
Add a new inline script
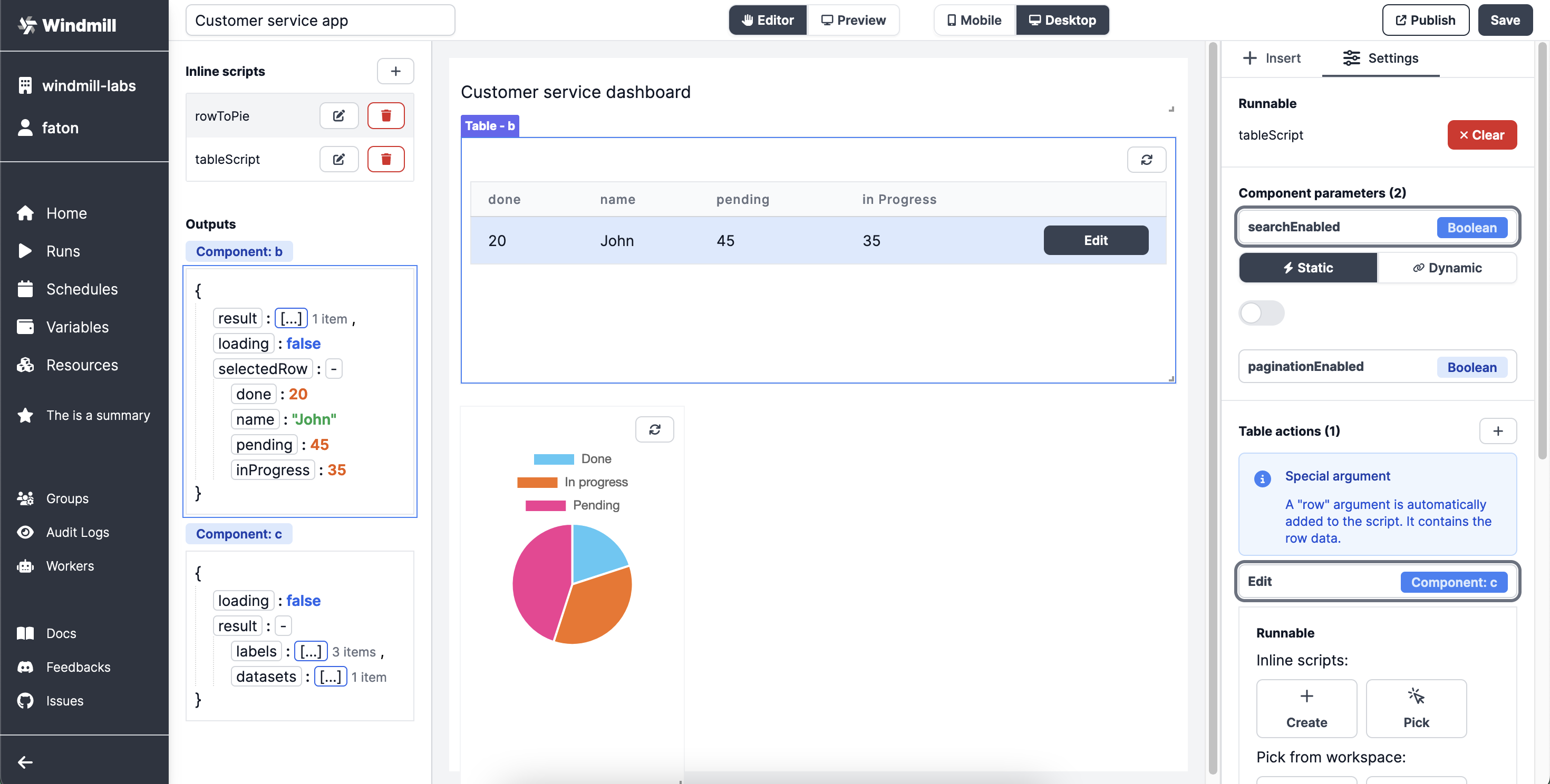(x=395, y=71)
